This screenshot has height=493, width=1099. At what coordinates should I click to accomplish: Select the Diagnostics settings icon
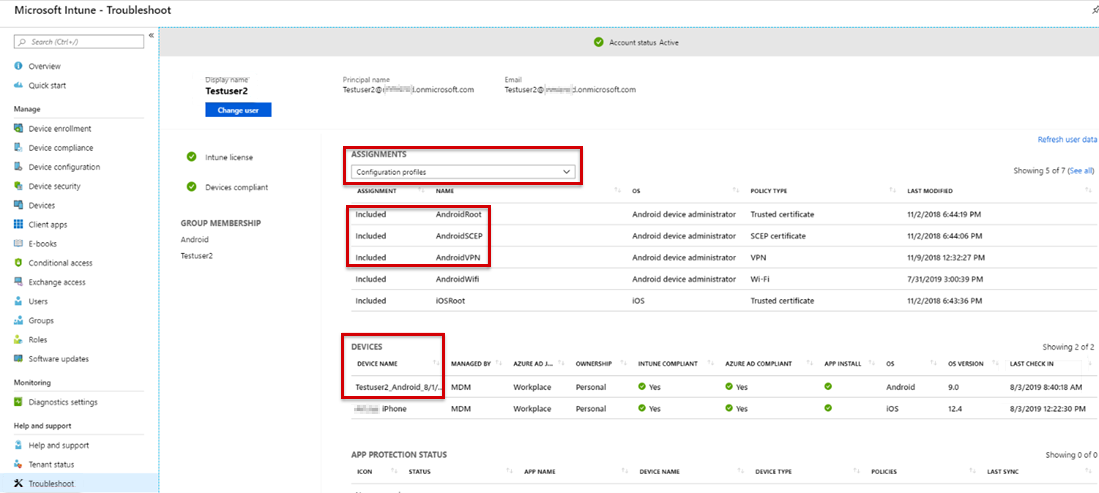coord(19,403)
